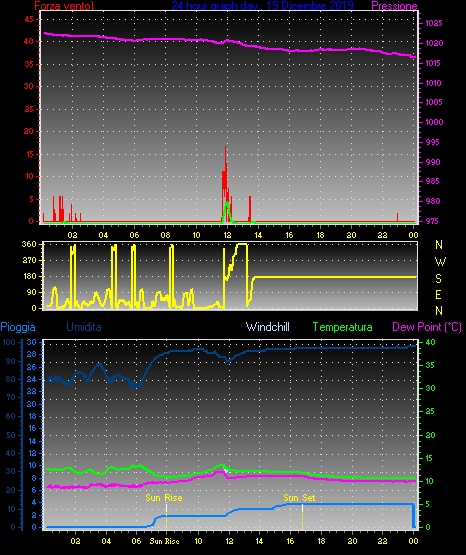Click the Pressione legend label

point(394,6)
